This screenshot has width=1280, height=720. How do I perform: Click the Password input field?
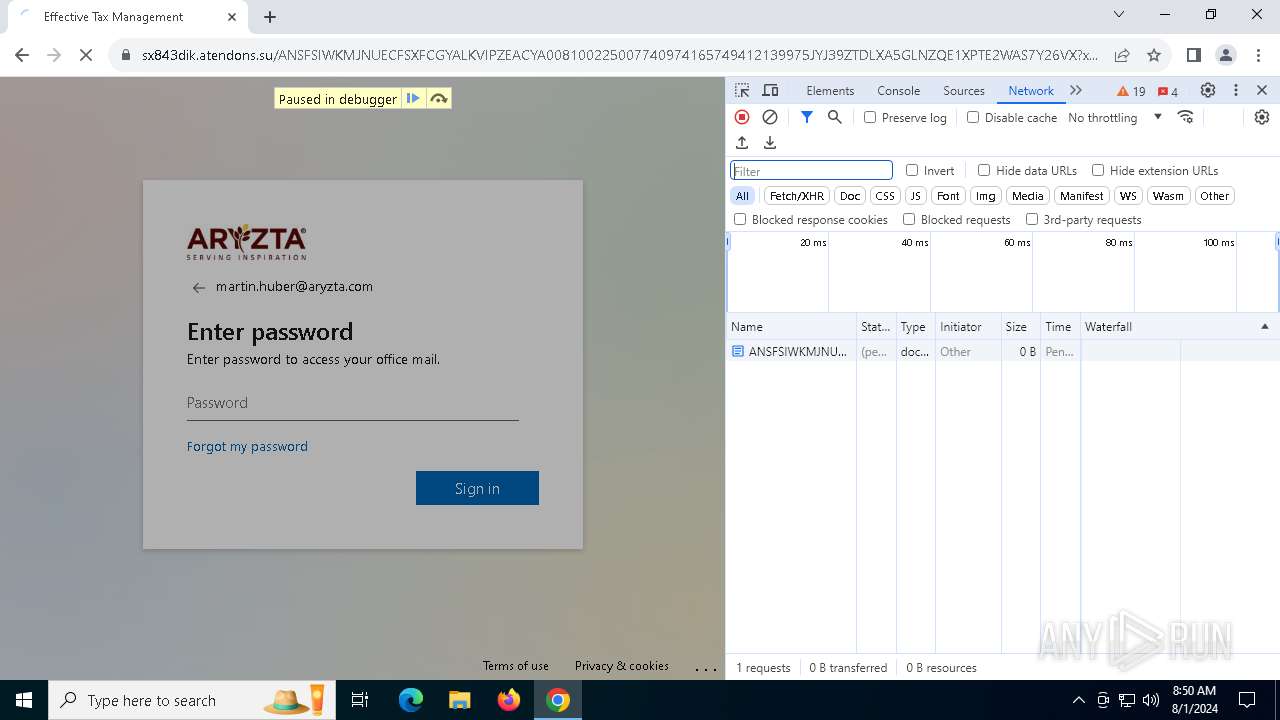point(352,403)
